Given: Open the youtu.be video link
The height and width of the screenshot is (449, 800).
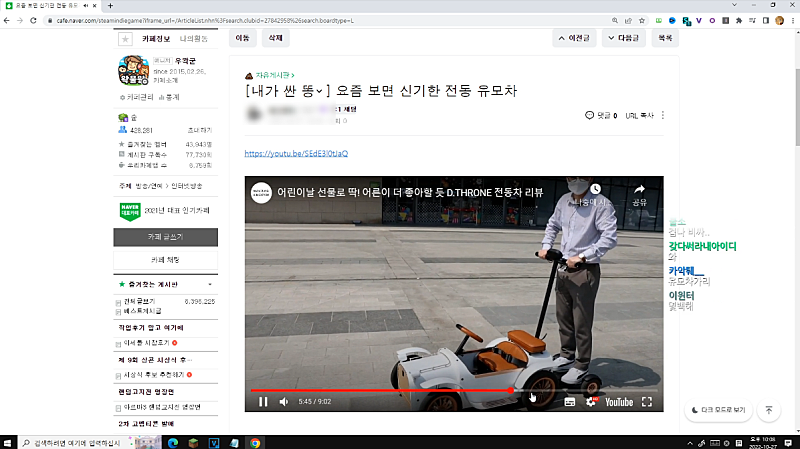Looking at the screenshot, I should tap(296, 154).
